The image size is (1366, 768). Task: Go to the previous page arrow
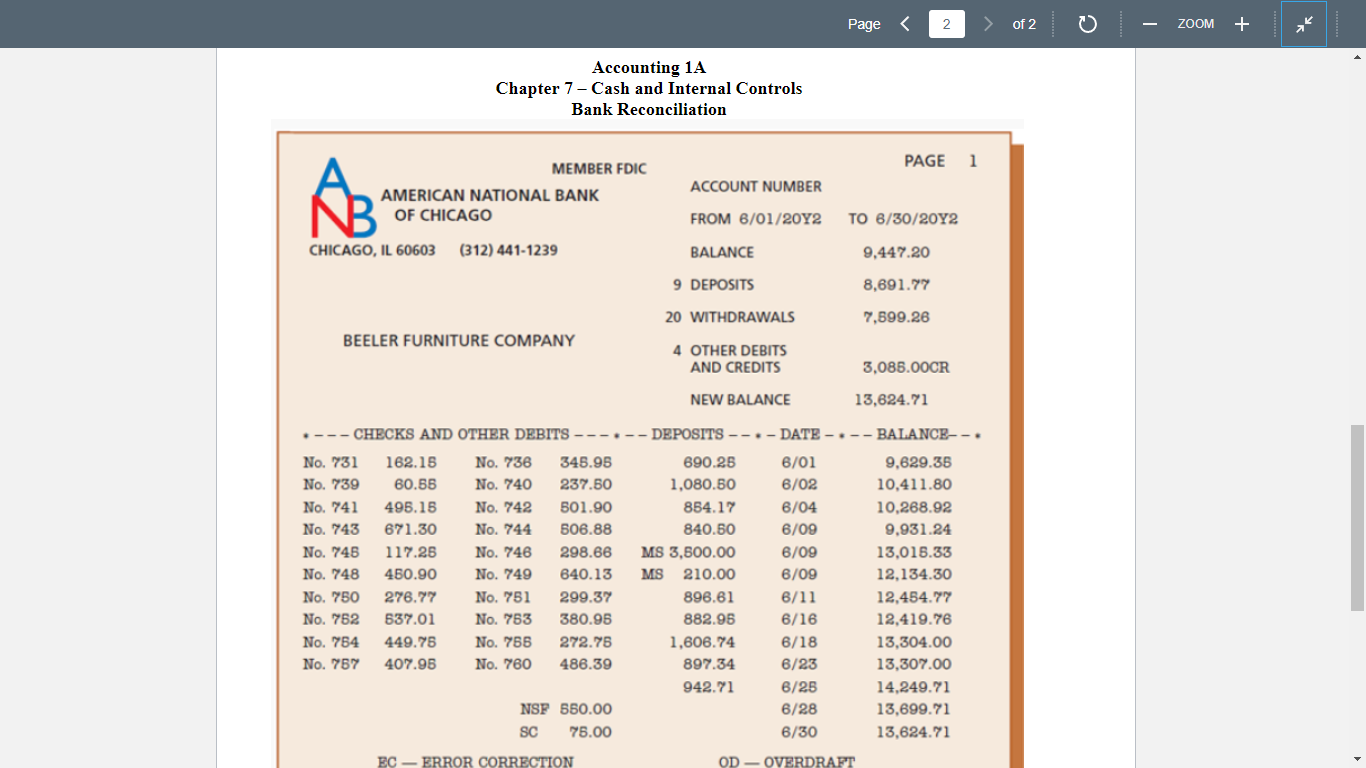[905, 24]
